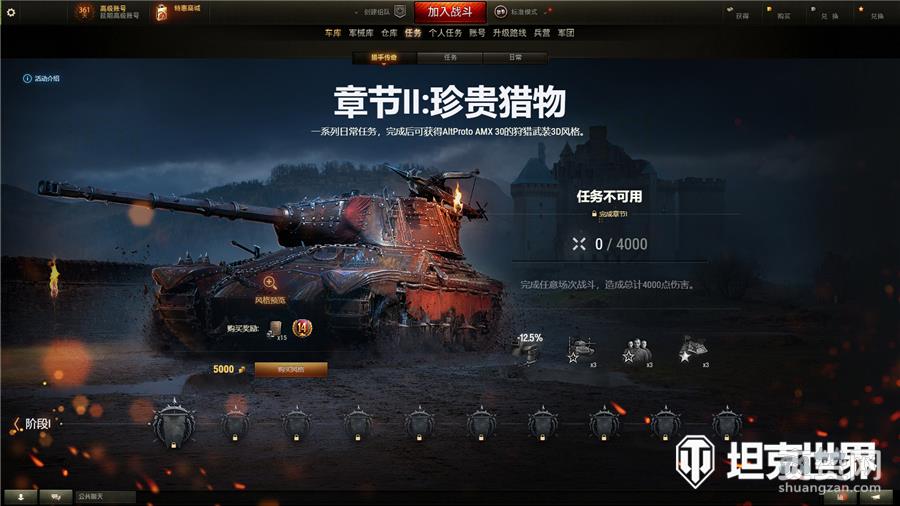Viewport: 900px width, 506px height.
Task: Go back via the 阶段I chevron
Action: (x=16, y=424)
